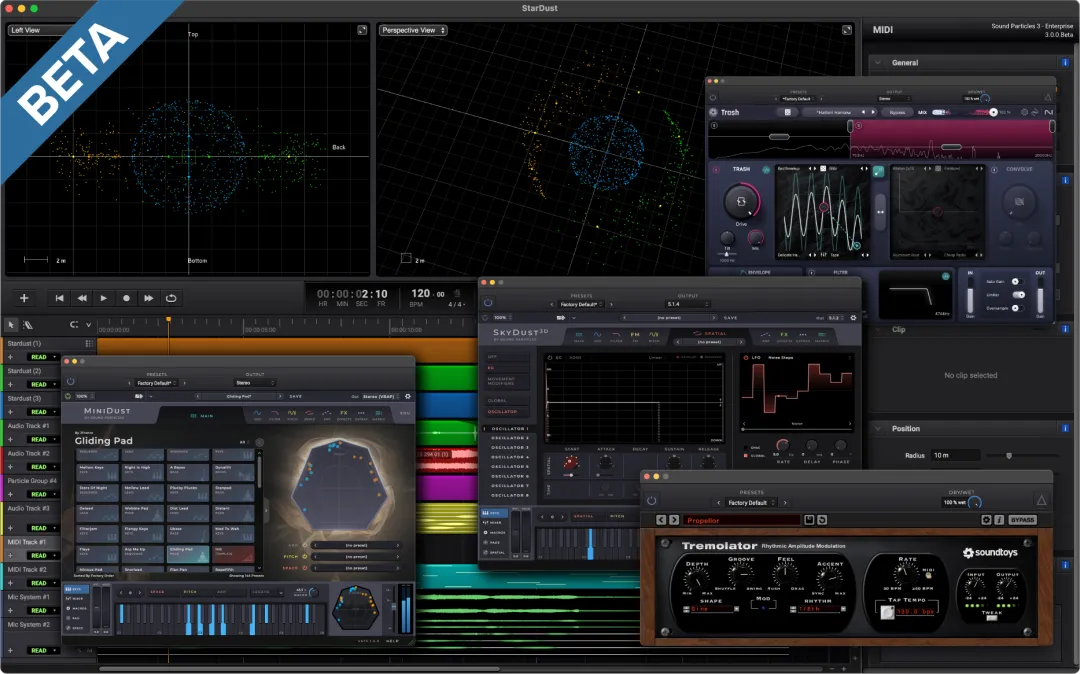Toggle loop playback in the transport

click(x=171, y=298)
